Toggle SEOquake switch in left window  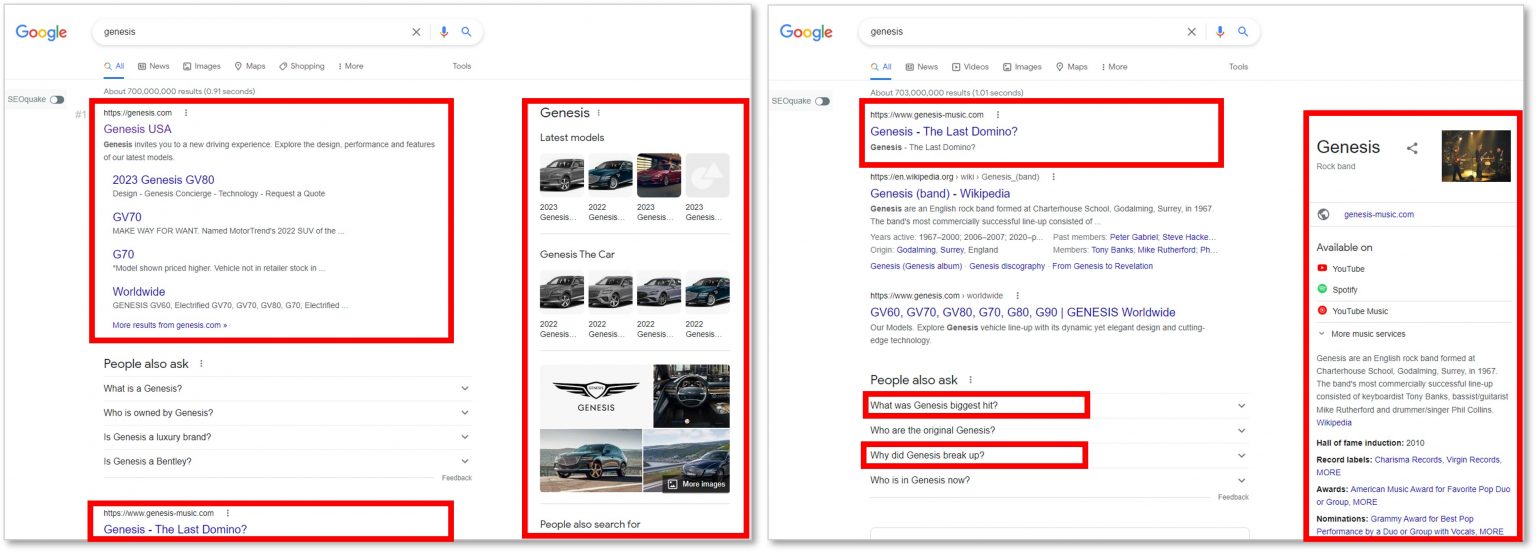point(57,100)
